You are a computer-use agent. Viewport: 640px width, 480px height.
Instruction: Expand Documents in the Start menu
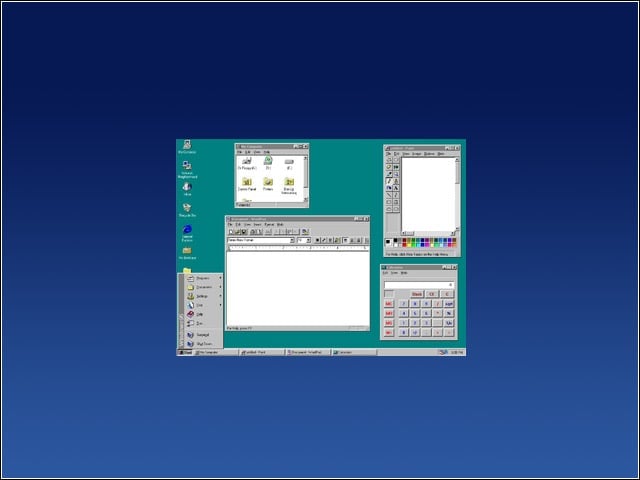[x=203, y=287]
